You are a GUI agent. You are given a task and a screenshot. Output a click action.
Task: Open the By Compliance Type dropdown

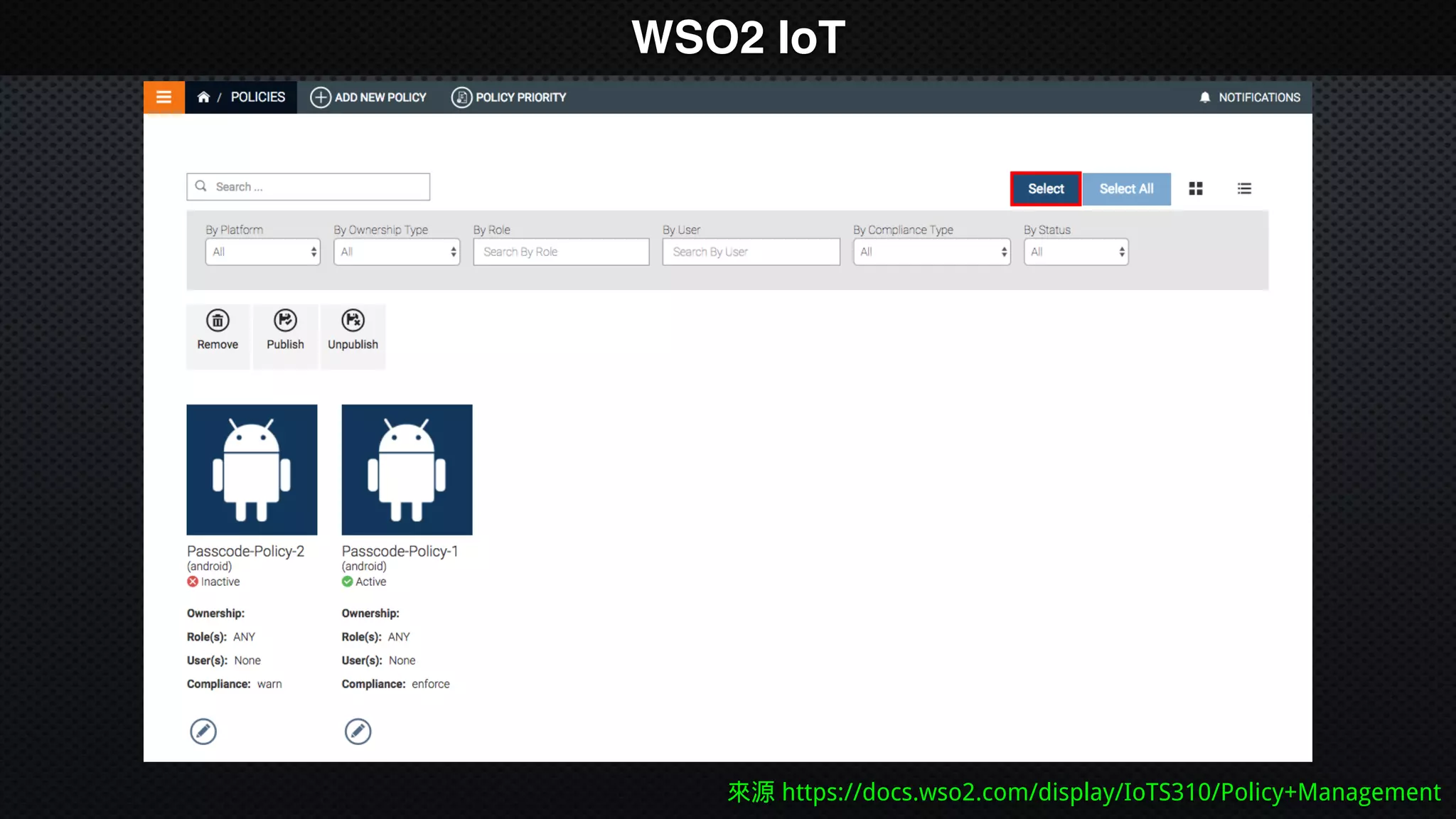[931, 252]
